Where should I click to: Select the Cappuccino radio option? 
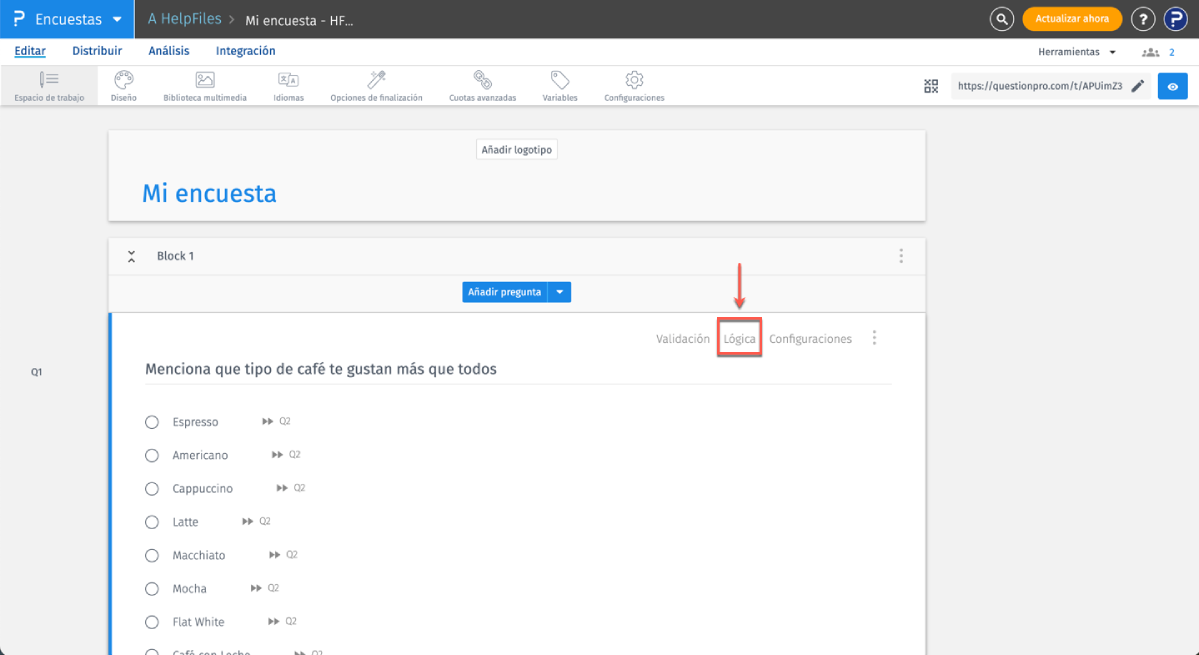152,488
